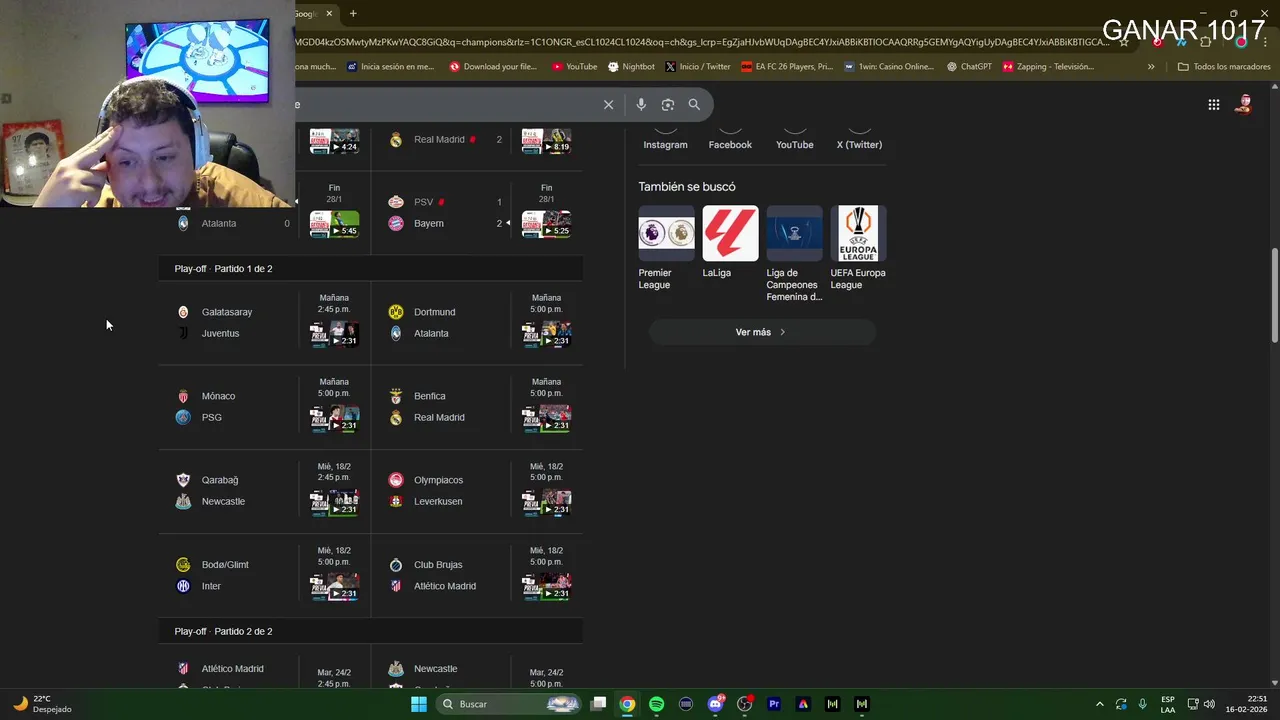
Task: Expand Ver más related searches
Action: tap(762, 332)
